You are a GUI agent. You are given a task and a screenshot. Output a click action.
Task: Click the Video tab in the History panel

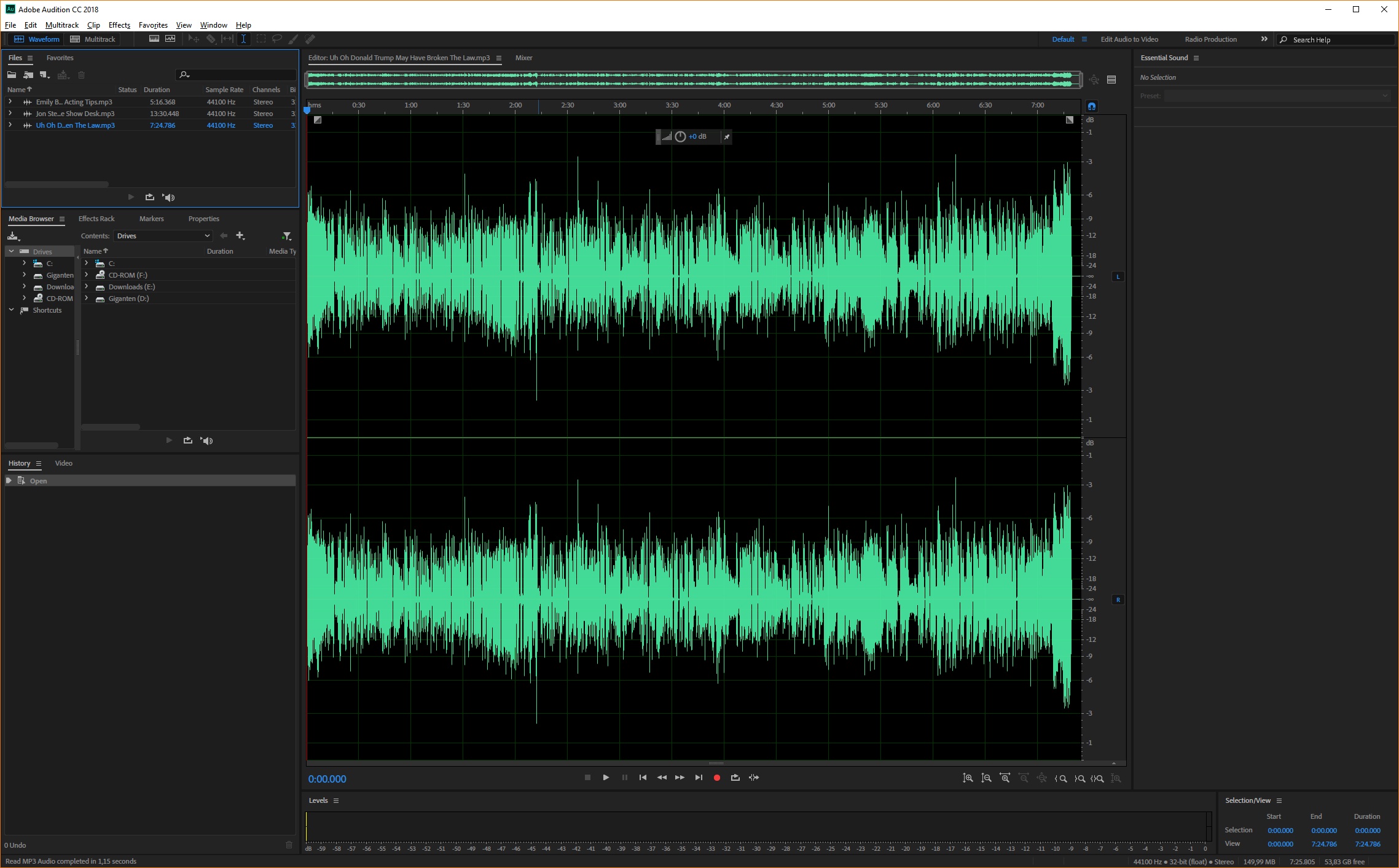pos(63,462)
